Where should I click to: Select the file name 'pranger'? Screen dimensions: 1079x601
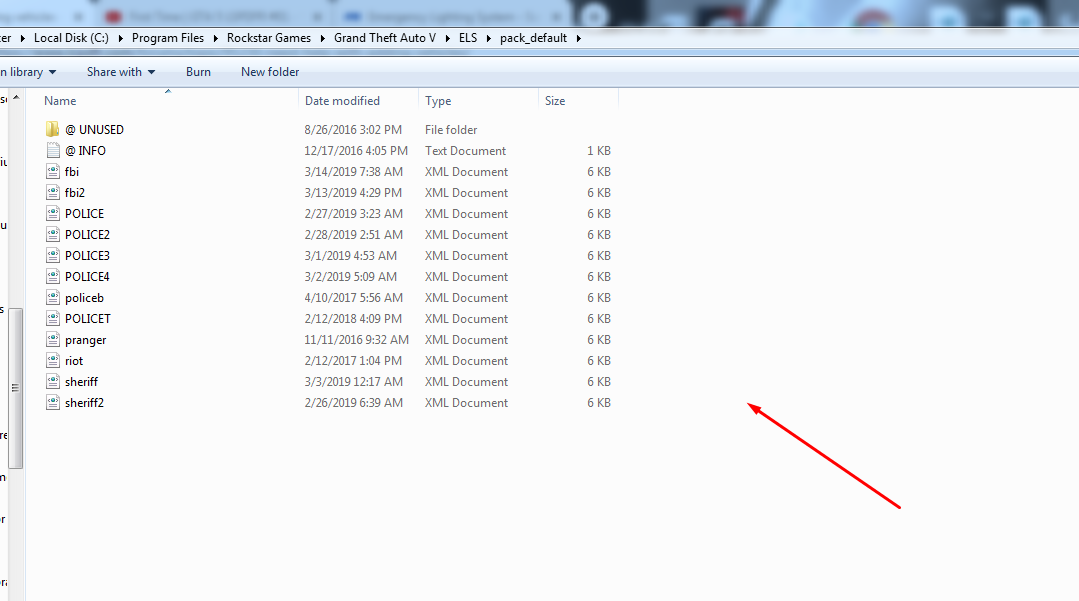click(85, 340)
